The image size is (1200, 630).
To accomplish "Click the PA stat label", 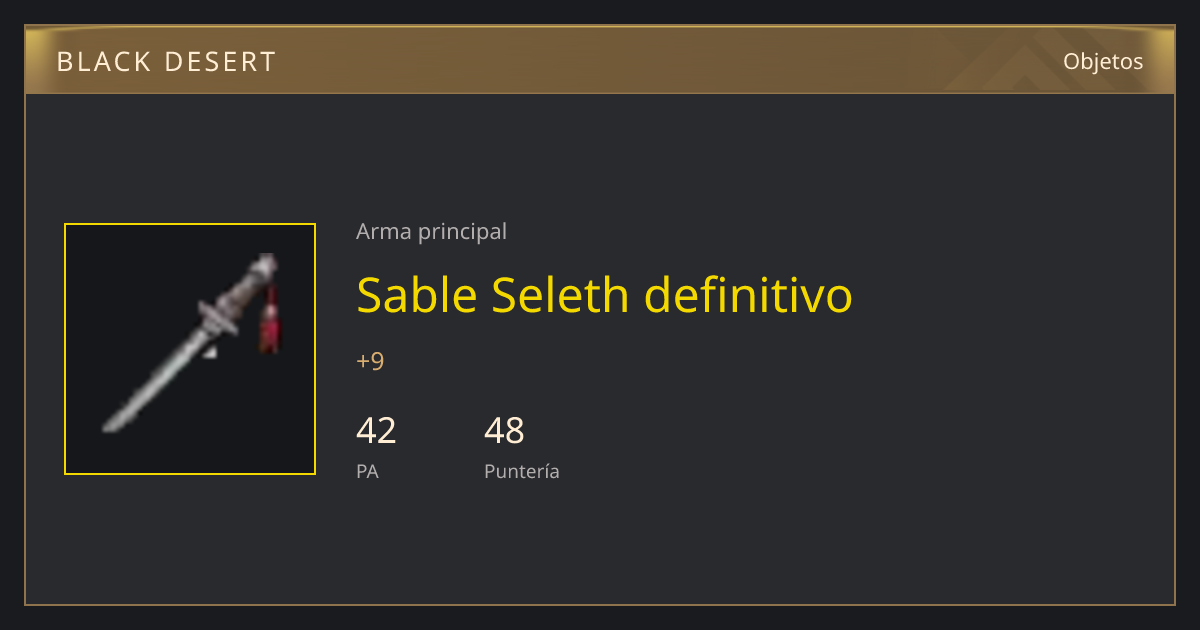I will coord(367,471).
